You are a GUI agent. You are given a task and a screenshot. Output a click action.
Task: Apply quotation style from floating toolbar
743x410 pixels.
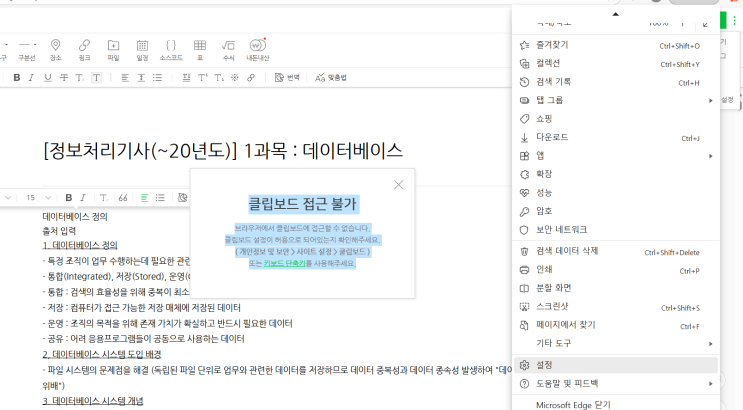tap(123, 198)
